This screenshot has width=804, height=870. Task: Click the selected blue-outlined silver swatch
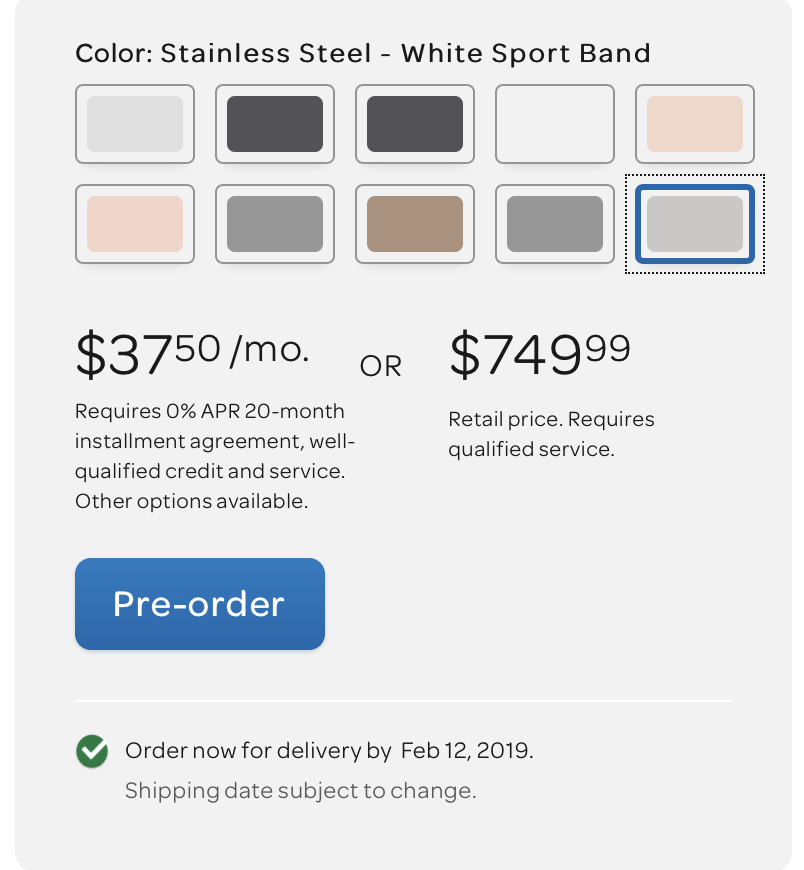click(x=695, y=224)
